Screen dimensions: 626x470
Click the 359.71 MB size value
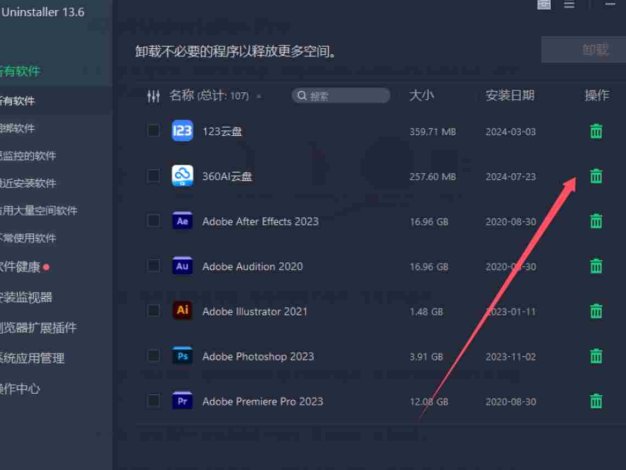[433, 132]
